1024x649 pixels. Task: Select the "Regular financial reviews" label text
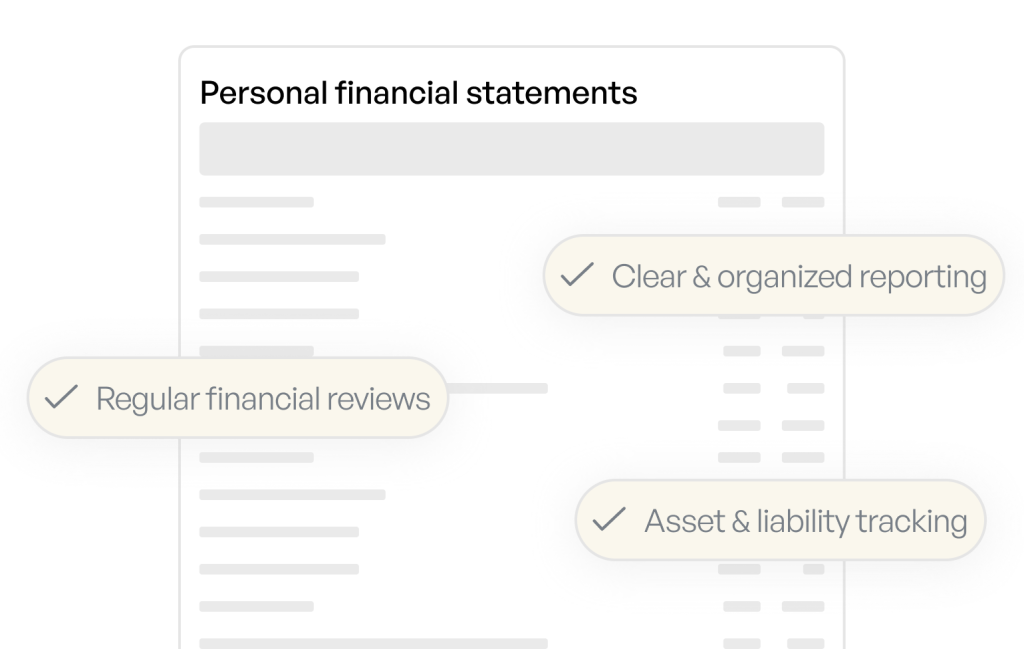click(263, 399)
